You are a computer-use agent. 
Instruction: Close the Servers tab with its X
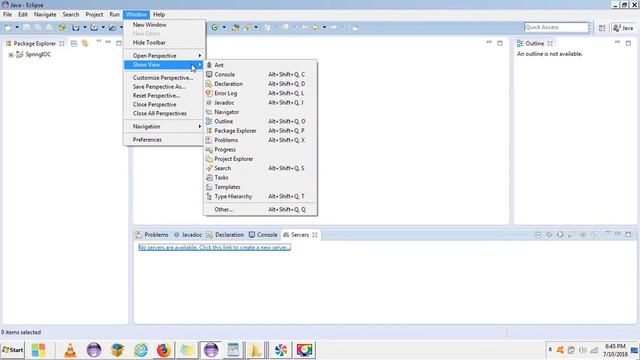(x=315, y=235)
